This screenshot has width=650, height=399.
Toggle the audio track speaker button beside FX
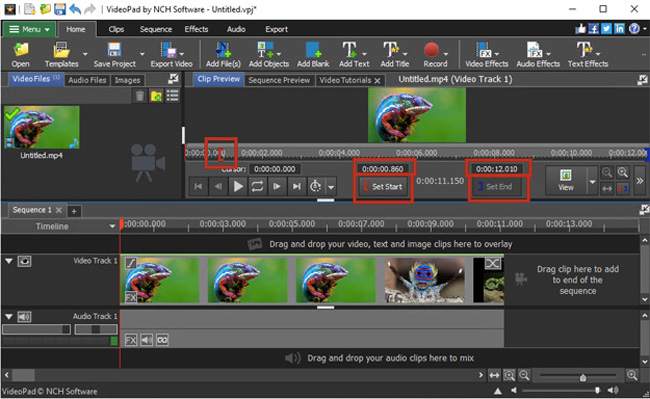click(146, 340)
